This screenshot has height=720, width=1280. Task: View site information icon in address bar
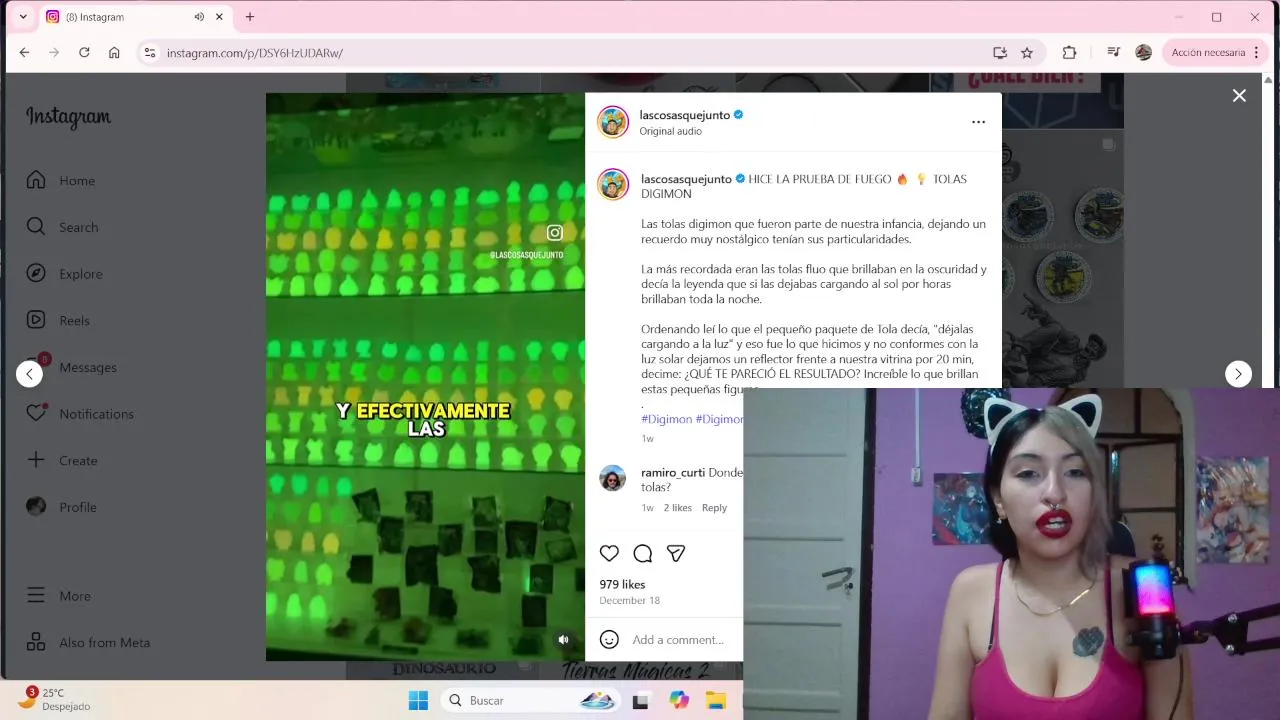149,53
